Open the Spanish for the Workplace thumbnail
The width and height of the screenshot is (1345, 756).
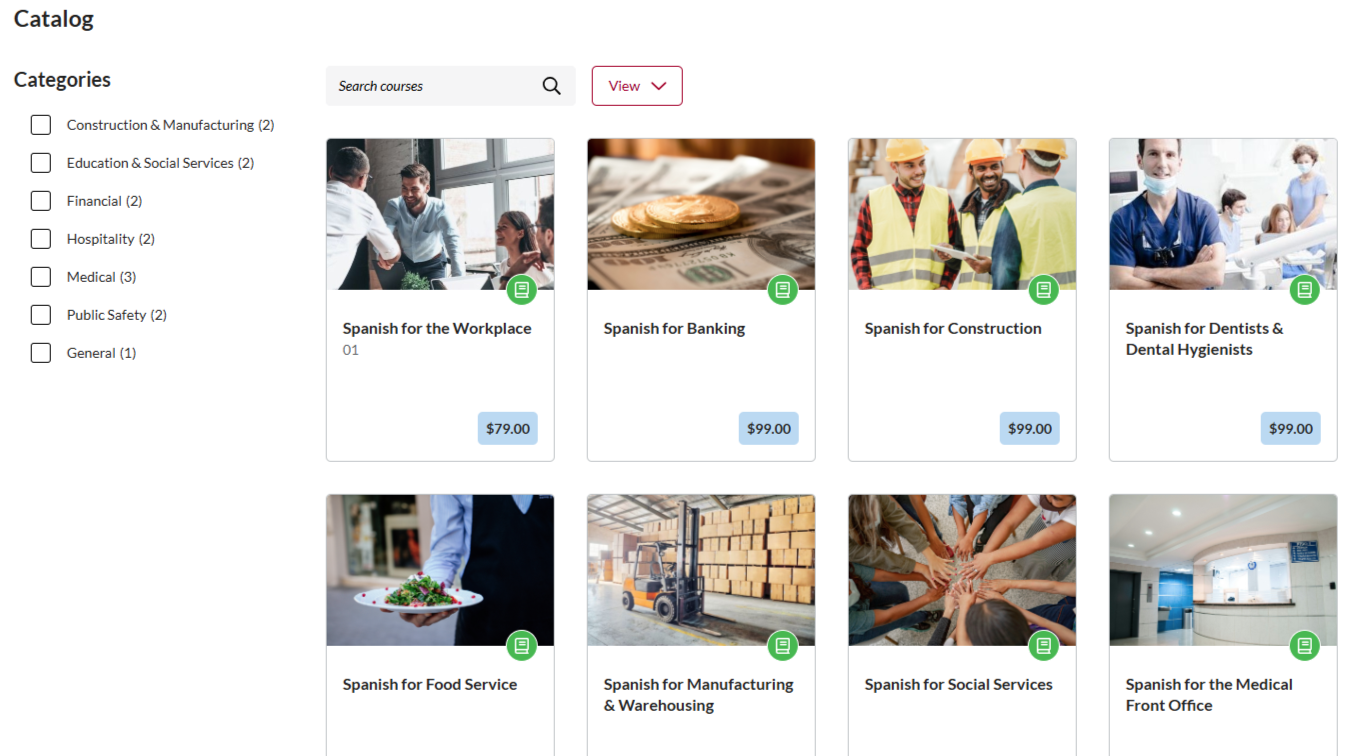pyautogui.click(x=440, y=214)
